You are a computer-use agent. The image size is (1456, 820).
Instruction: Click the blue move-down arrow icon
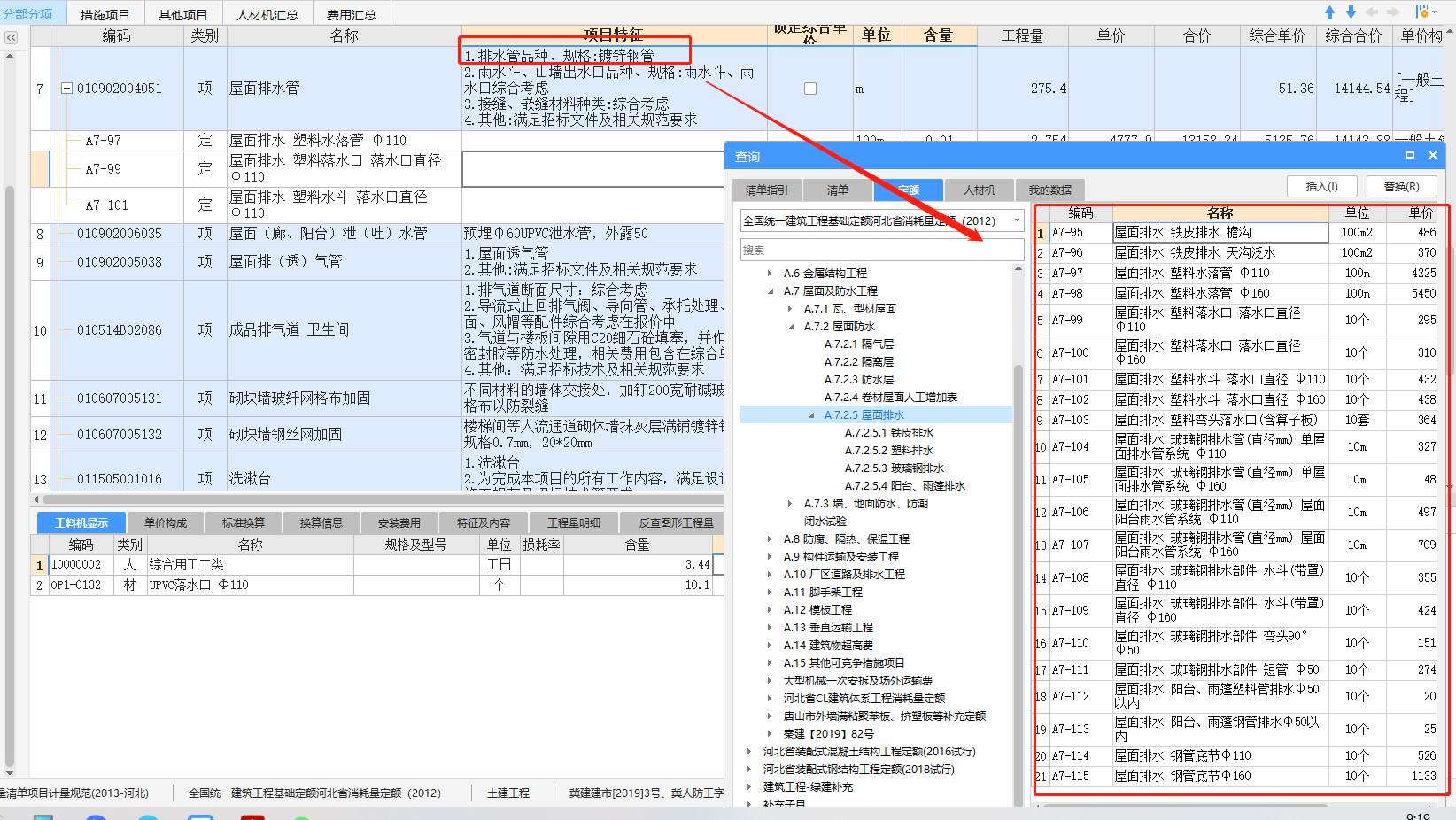pyautogui.click(x=1351, y=12)
